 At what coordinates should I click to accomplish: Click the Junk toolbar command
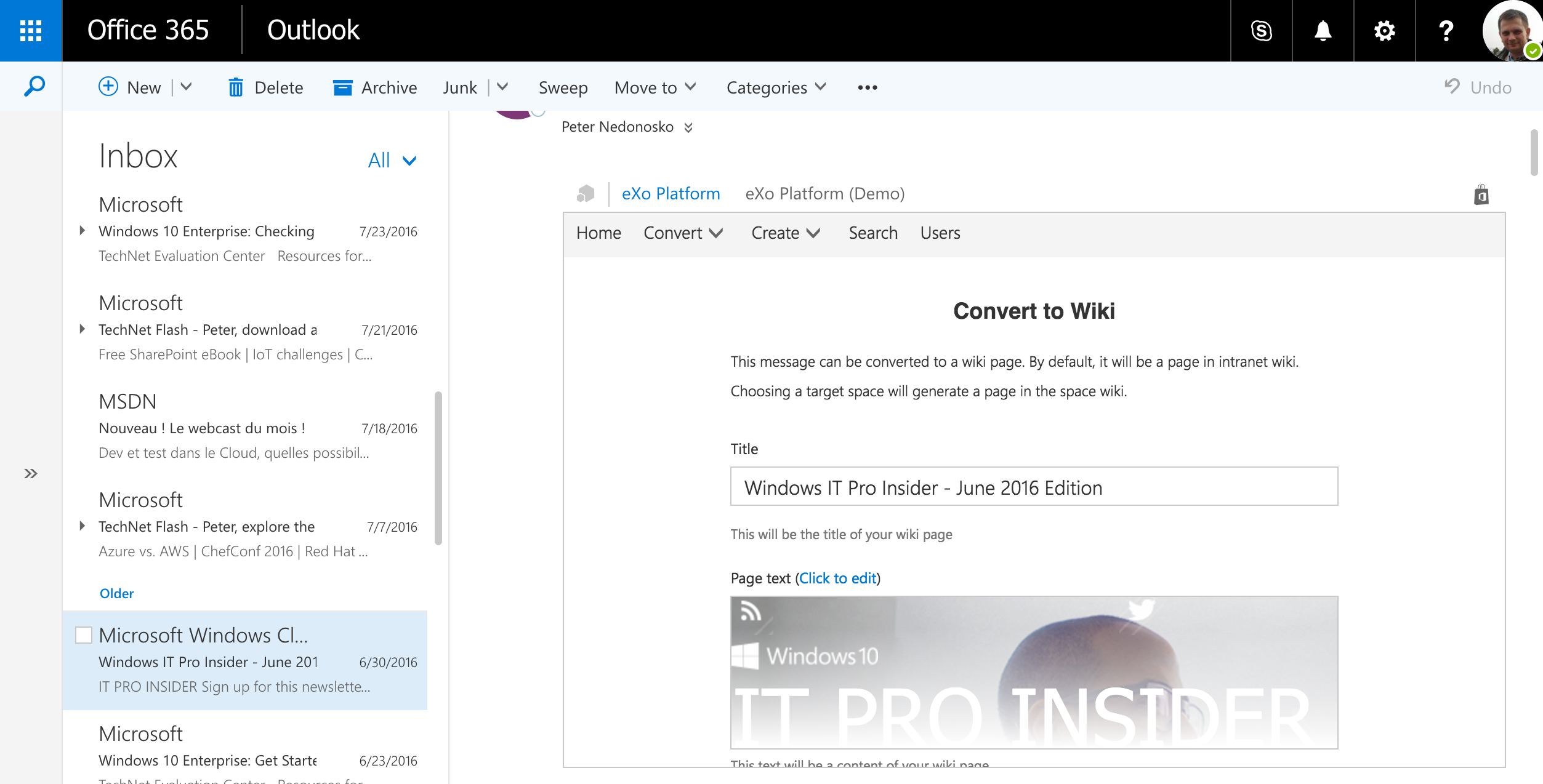[460, 87]
